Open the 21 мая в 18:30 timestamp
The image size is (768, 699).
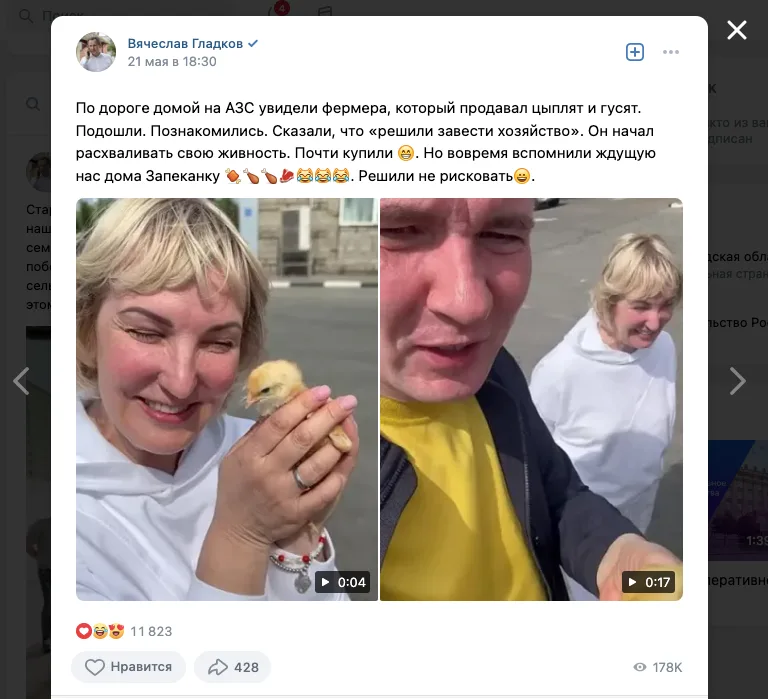(172, 62)
